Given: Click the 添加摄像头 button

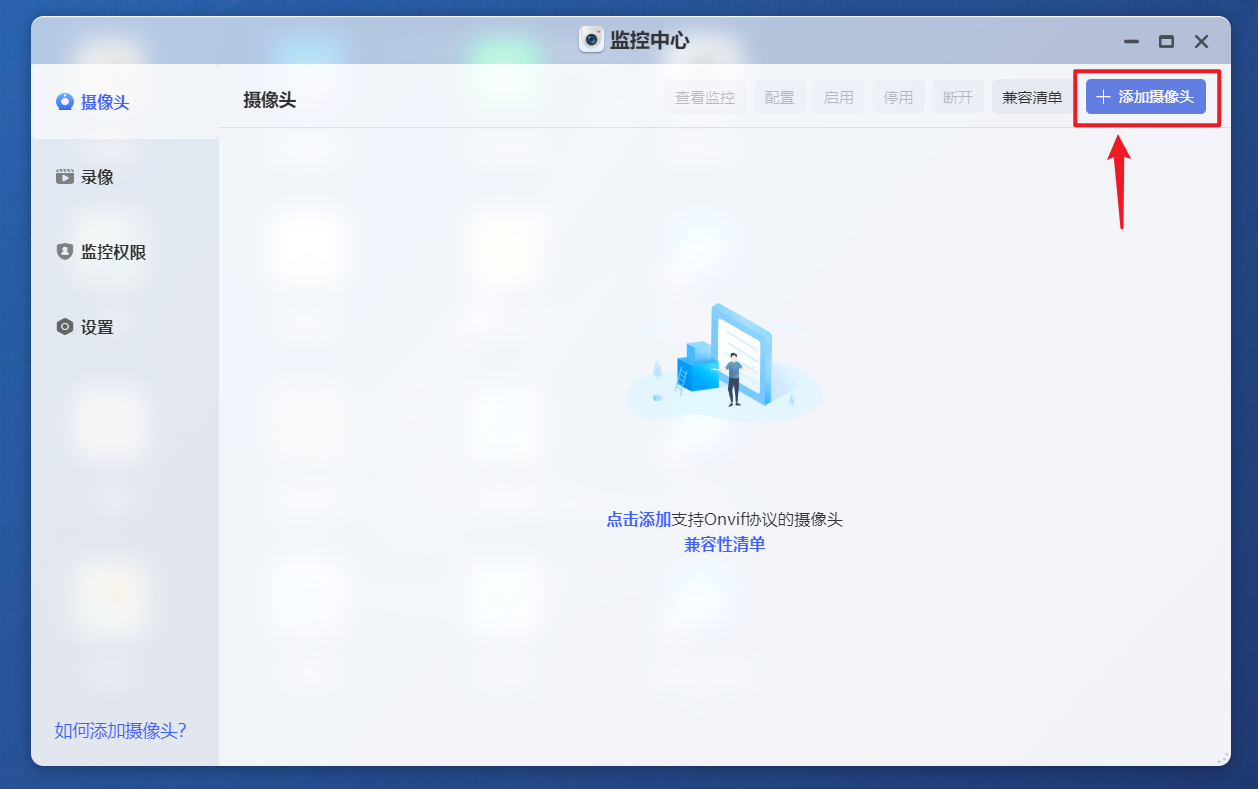Looking at the screenshot, I should pos(1144,96).
